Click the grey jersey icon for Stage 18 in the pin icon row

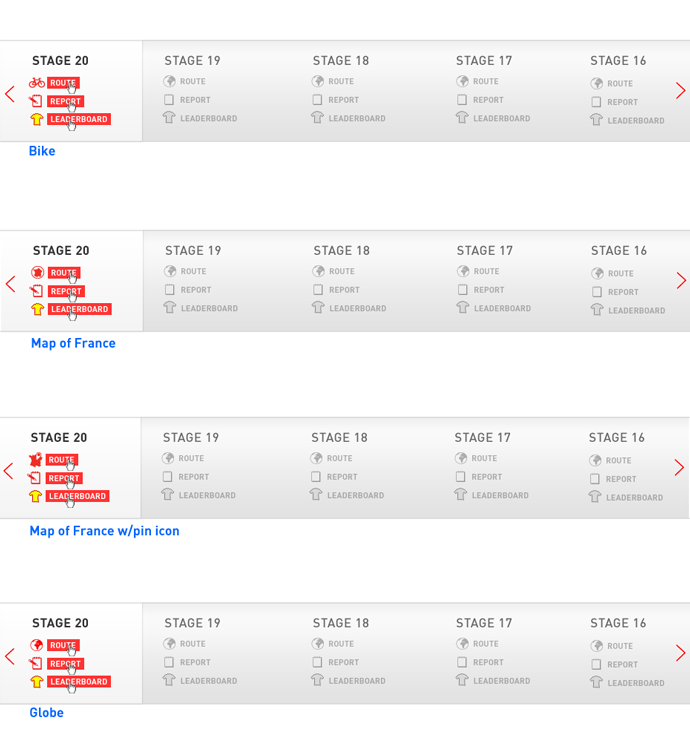316,495
